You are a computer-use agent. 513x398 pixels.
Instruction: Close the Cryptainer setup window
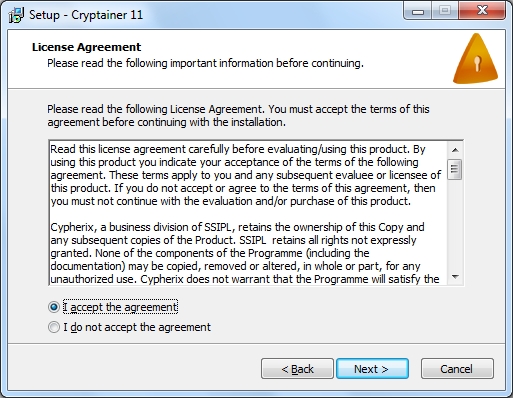point(482,11)
